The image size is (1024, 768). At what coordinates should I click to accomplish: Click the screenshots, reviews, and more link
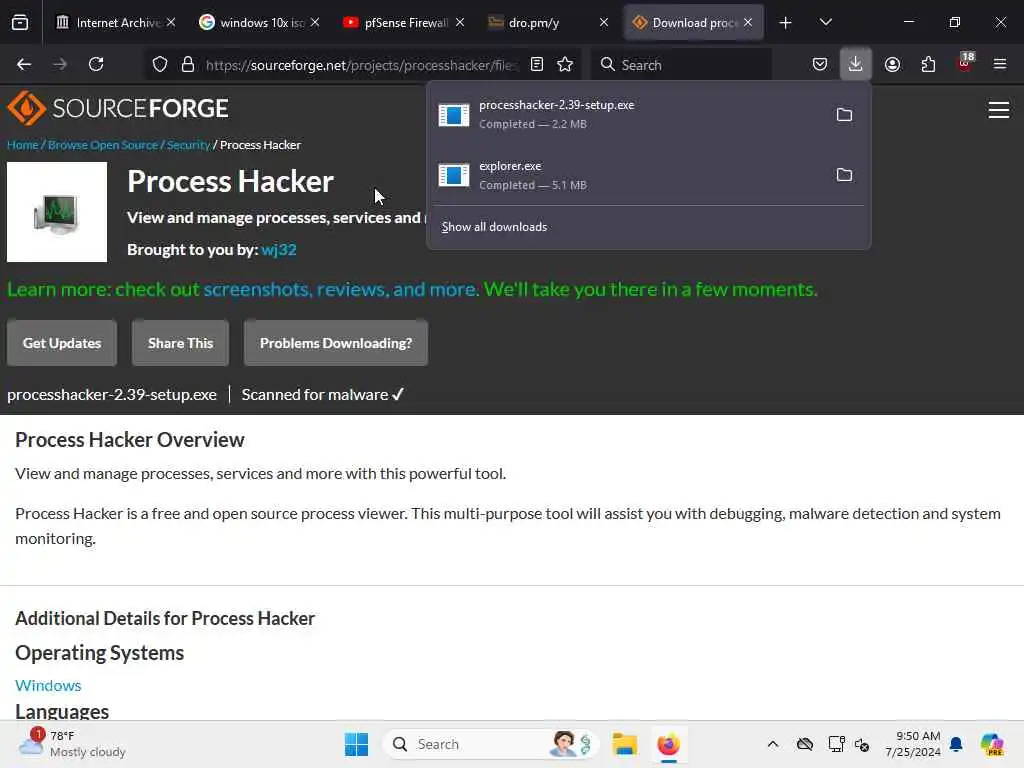point(341,289)
